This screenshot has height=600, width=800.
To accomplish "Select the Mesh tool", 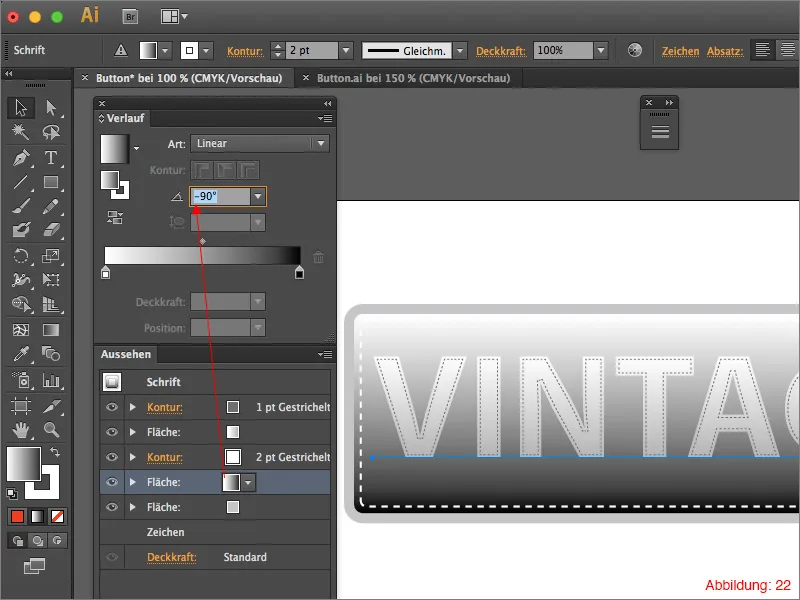I will (21, 330).
